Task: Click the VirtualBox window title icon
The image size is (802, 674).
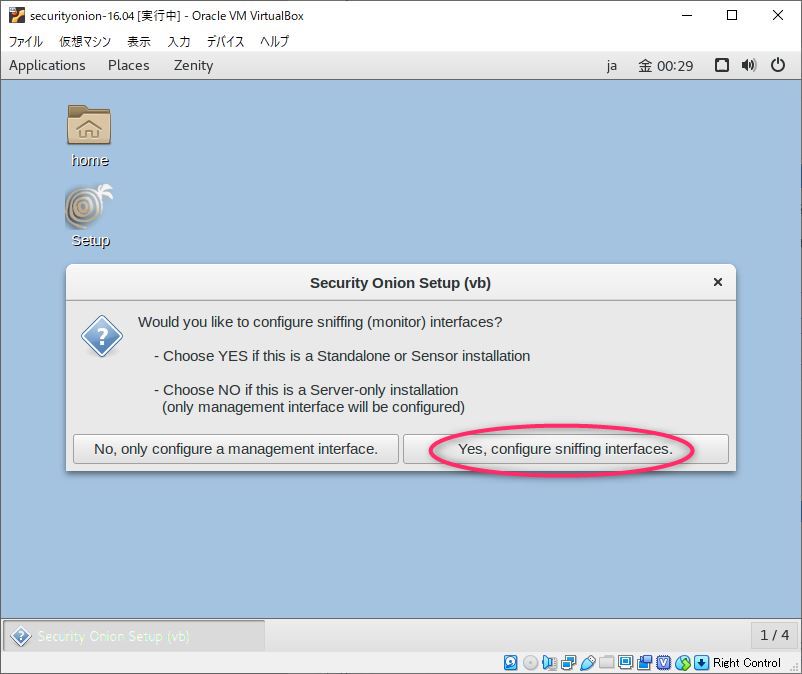Action: click(16, 15)
